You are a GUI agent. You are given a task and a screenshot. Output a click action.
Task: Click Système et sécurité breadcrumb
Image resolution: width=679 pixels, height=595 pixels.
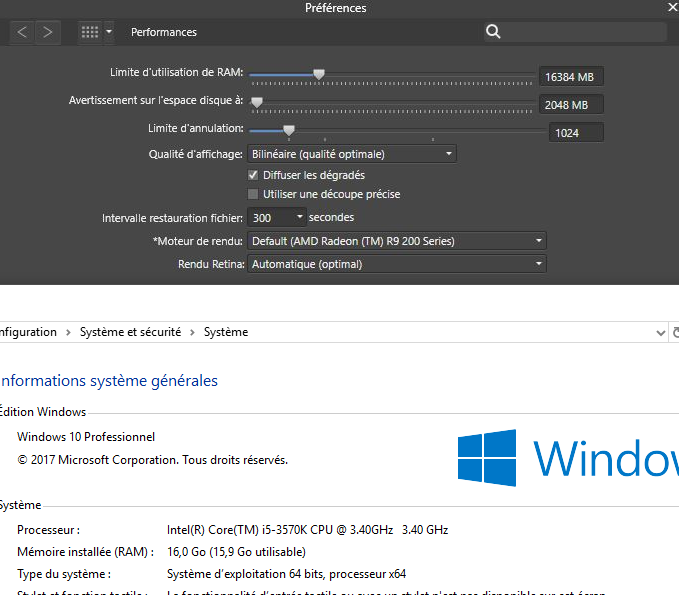[130, 332]
